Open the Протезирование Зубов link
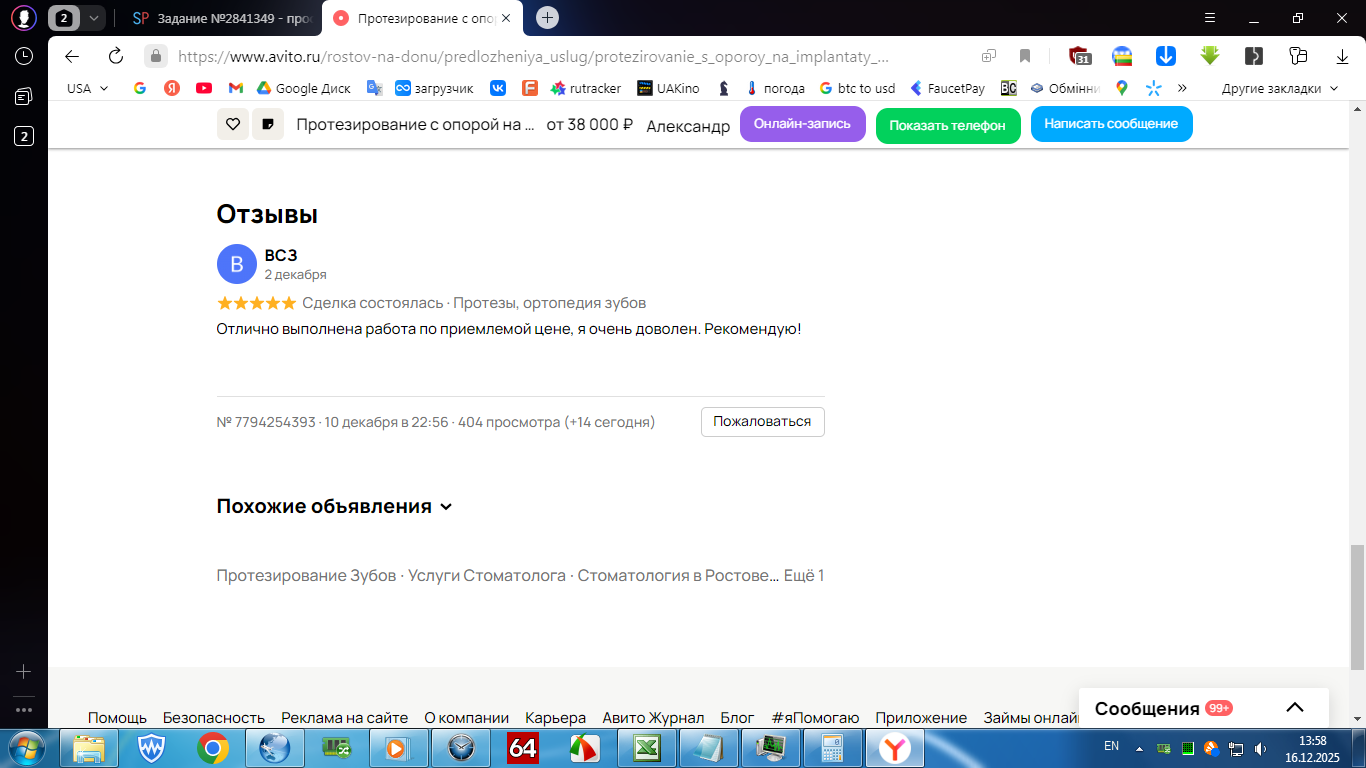The height and width of the screenshot is (768, 1366). (x=306, y=576)
